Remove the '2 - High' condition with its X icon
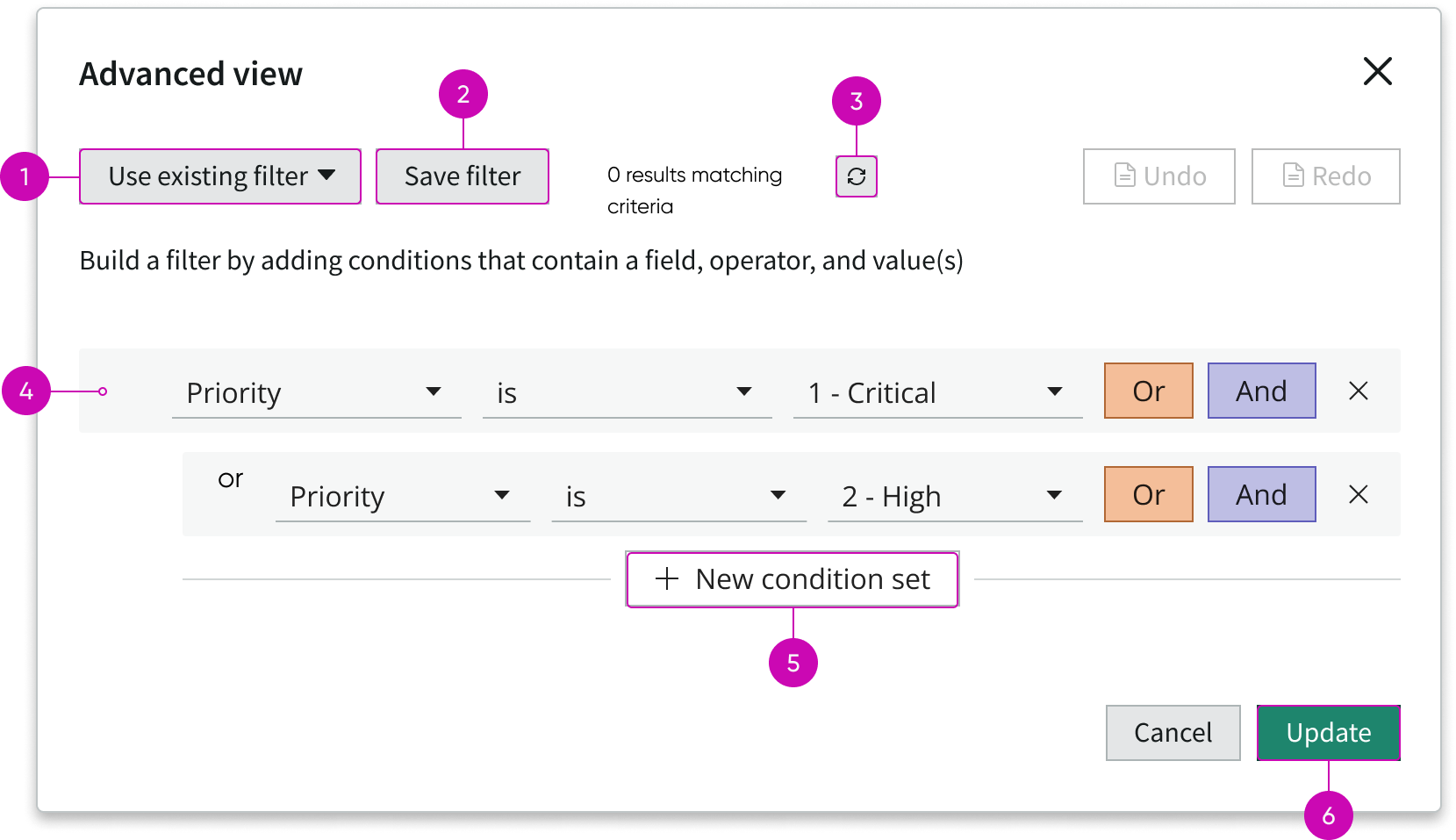The width and height of the screenshot is (1456, 840). (1358, 494)
